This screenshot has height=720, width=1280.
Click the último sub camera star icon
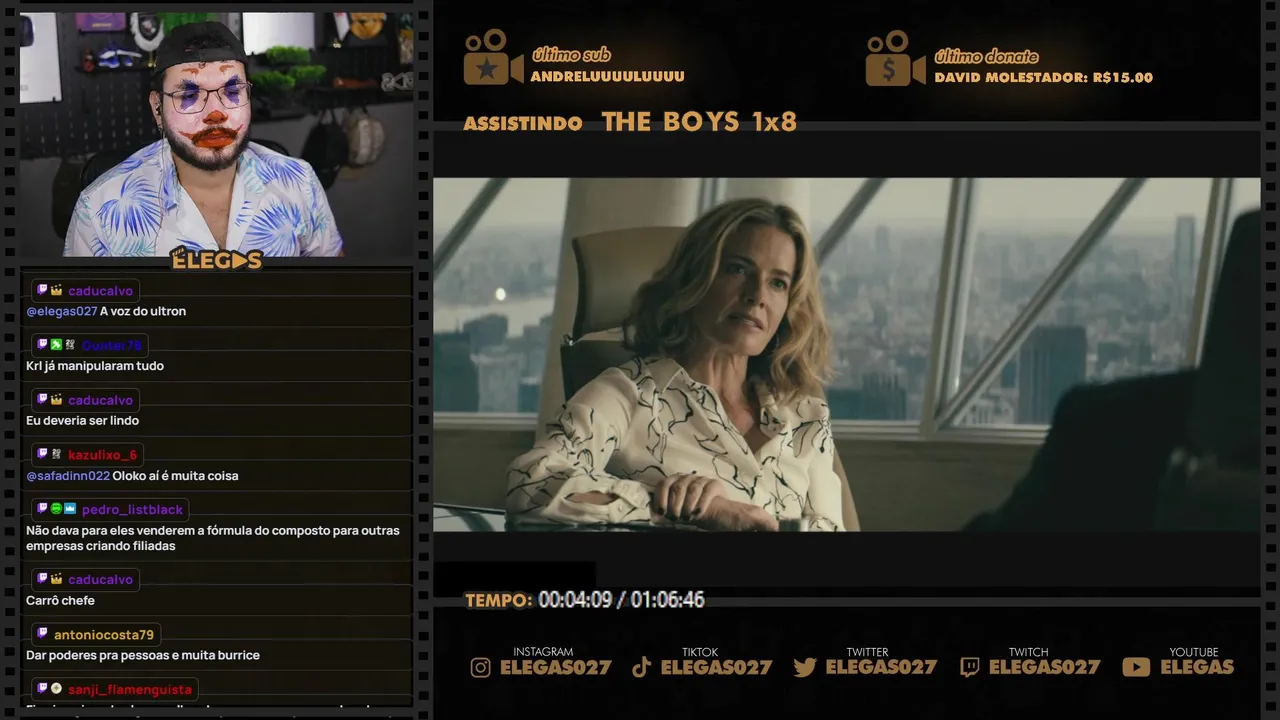(493, 57)
